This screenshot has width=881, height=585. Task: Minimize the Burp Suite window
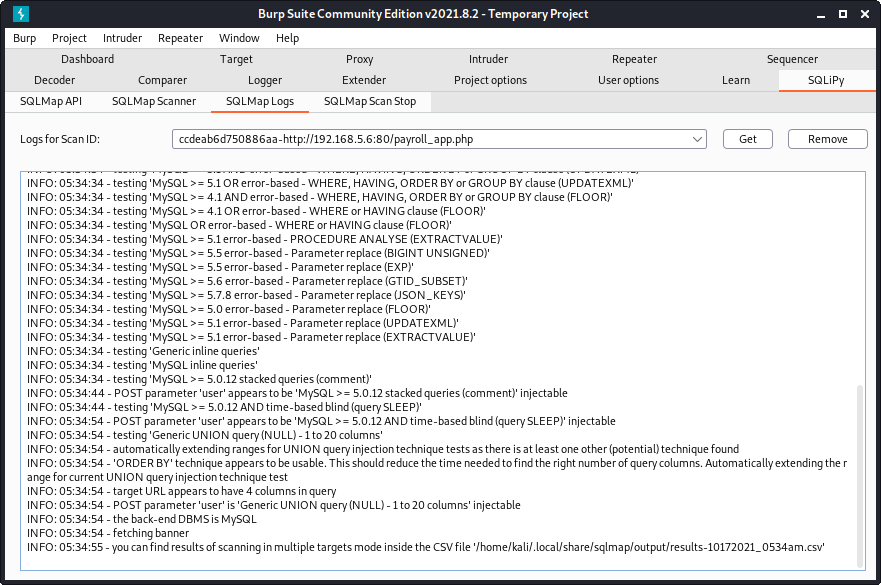click(x=821, y=14)
